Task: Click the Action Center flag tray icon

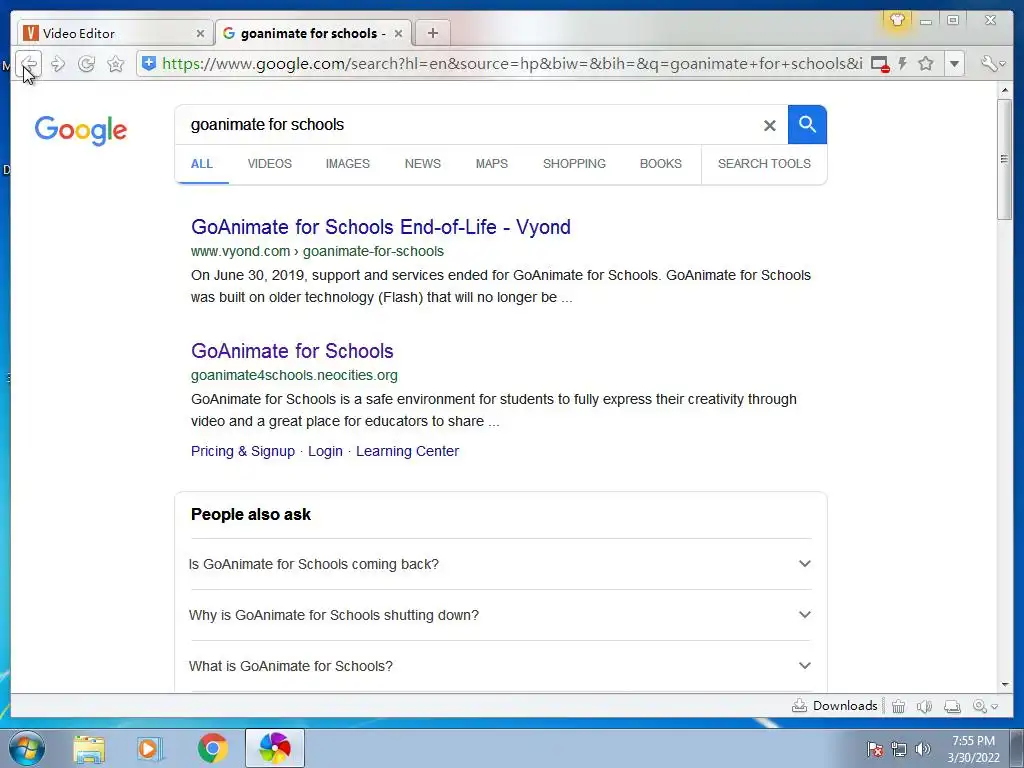Action: [x=875, y=750]
